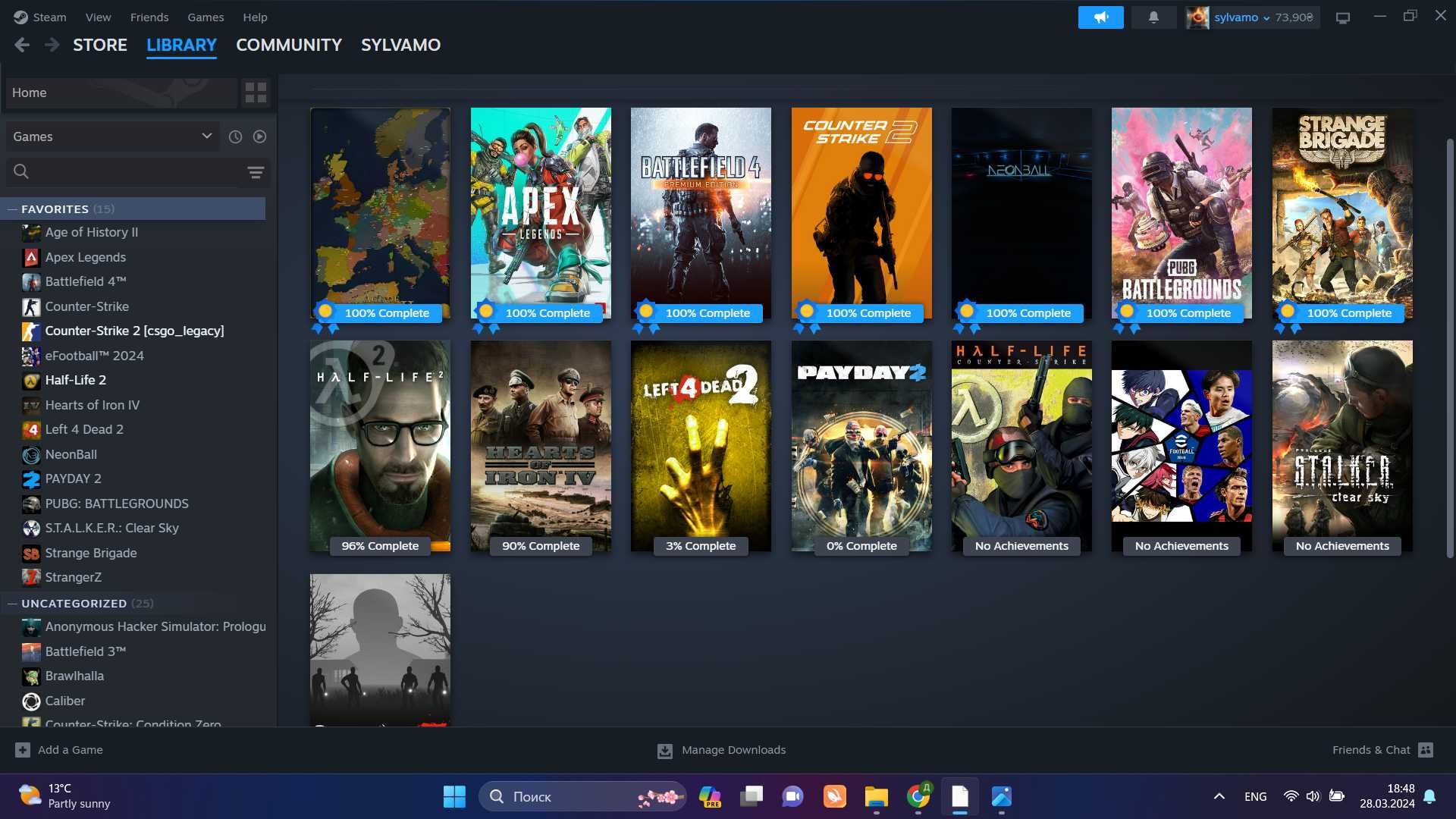Open File Explorer from taskbar
1456x819 pixels.
pos(876,796)
